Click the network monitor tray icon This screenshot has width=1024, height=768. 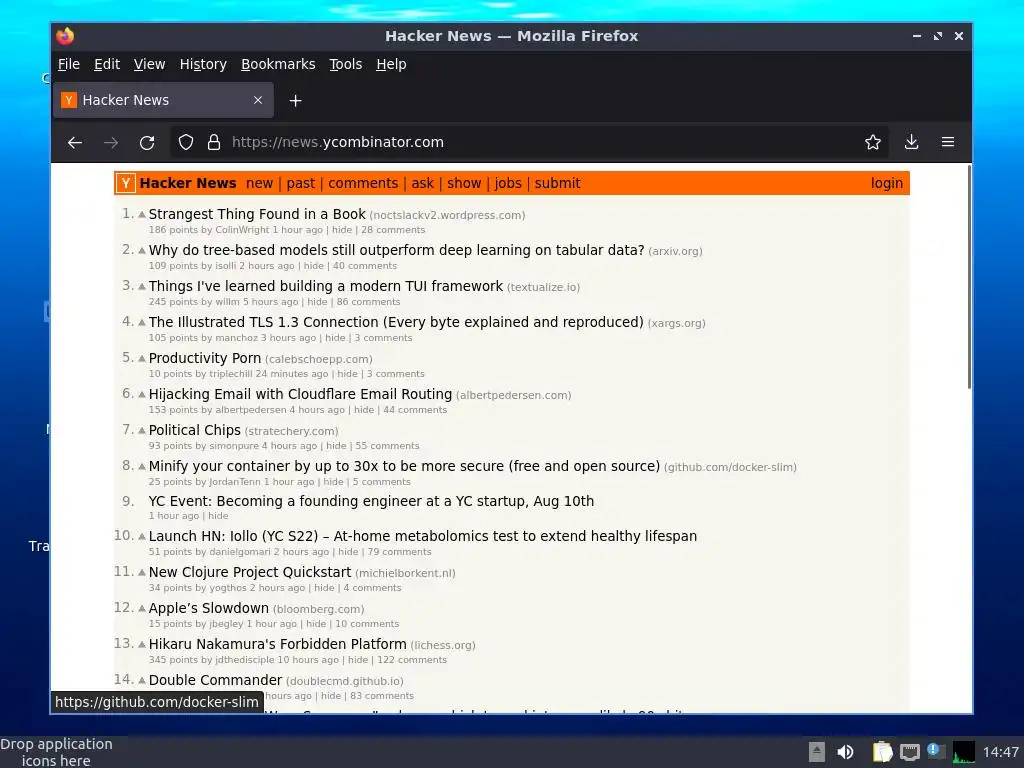tap(909, 752)
